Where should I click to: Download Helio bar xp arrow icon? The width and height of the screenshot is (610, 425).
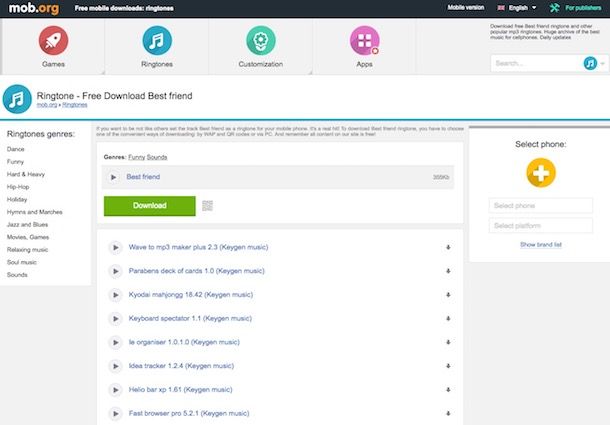click(448, 390)
